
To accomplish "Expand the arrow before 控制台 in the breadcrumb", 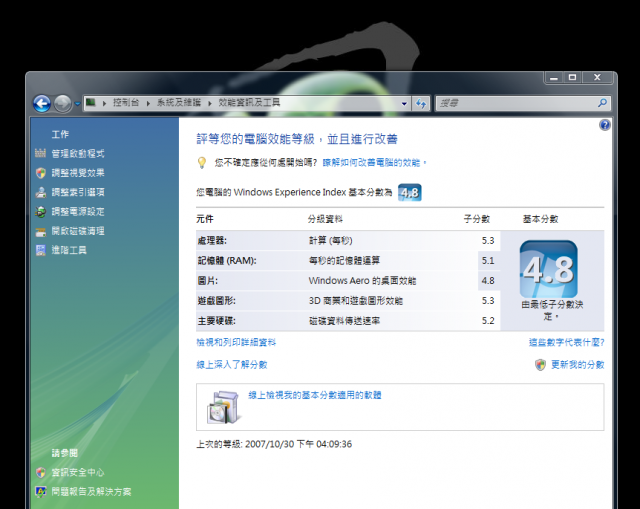I will (x=104, y=103).
